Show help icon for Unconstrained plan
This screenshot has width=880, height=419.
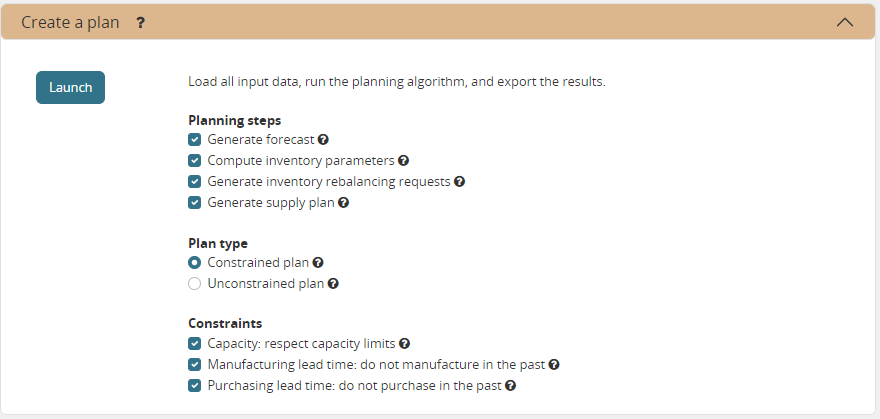[333, 284]
